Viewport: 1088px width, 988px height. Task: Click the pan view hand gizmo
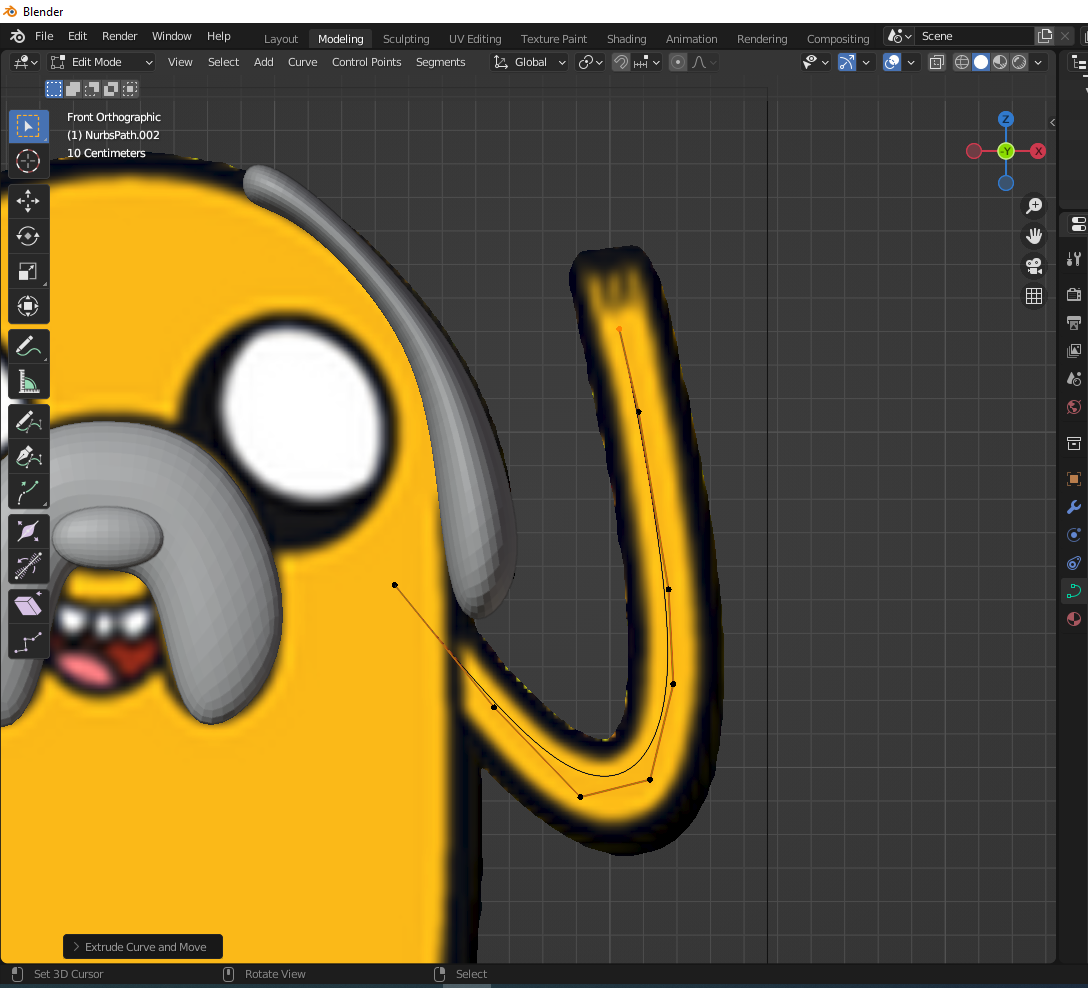point(1034,236)
